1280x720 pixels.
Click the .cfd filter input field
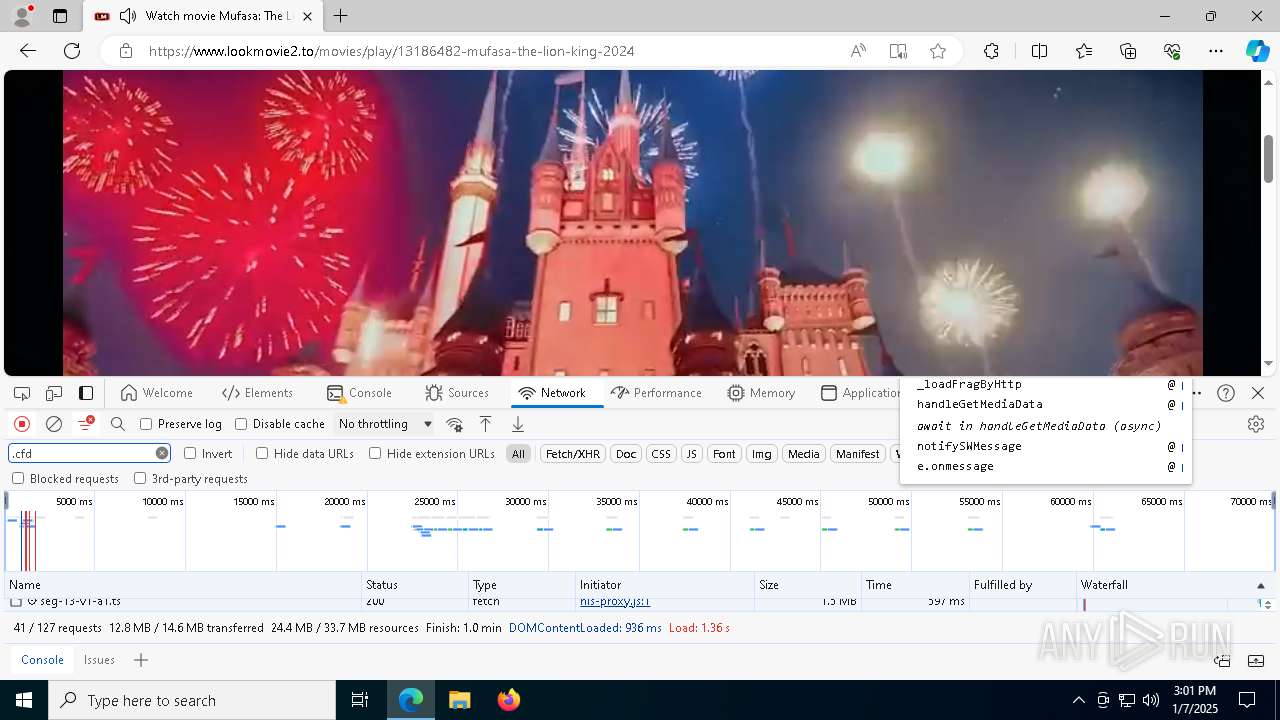(x=82, y=453)
